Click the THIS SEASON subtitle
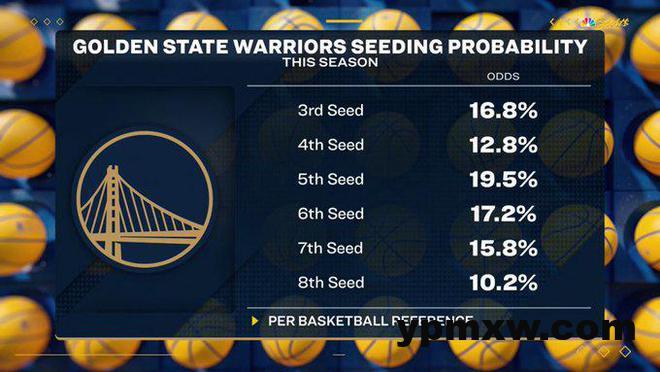This screenshot has height=372, width=660. 330,63
